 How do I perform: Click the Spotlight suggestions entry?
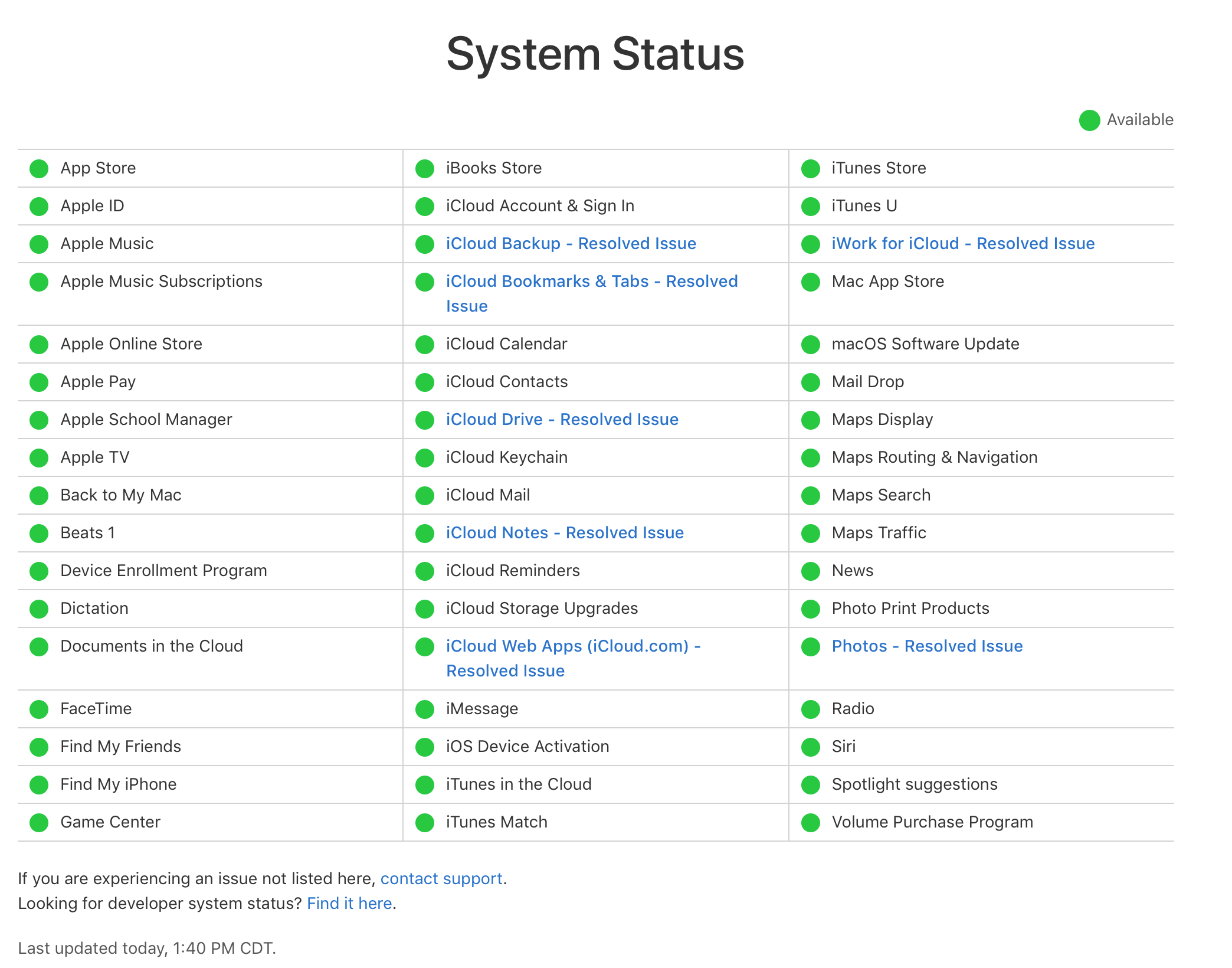[915, 784]
